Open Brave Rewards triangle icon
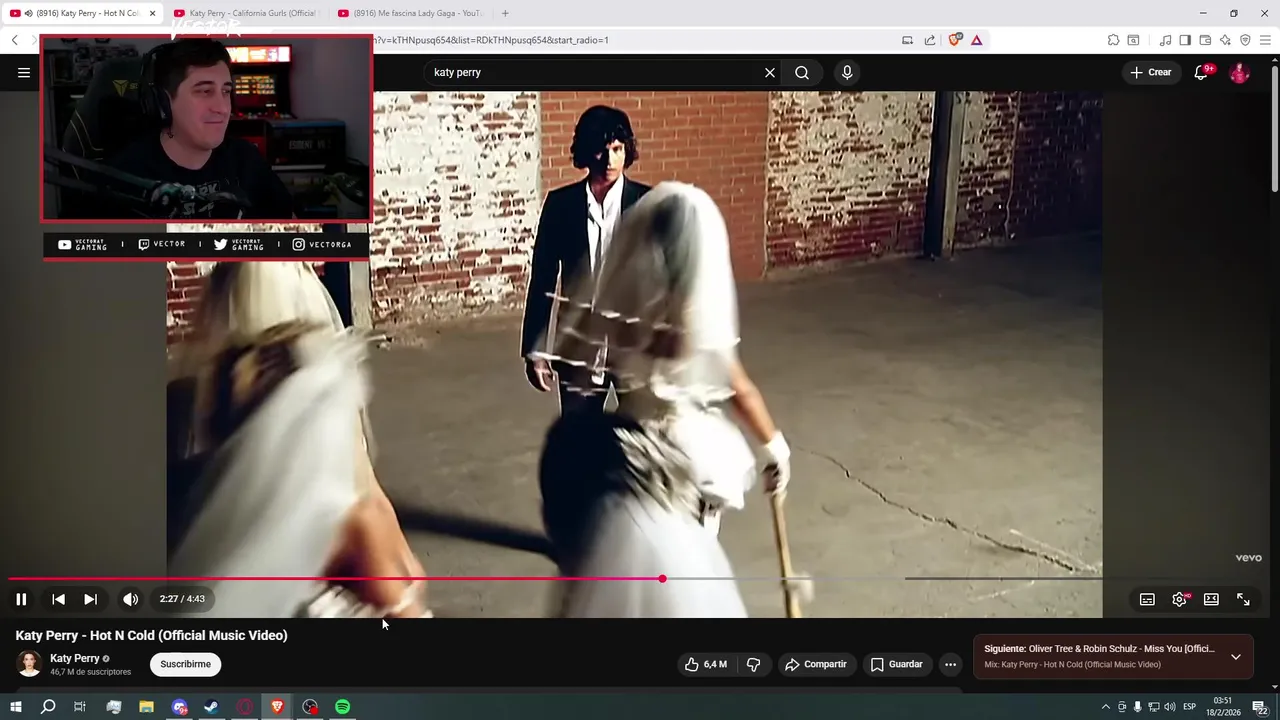 pos(977,40)
